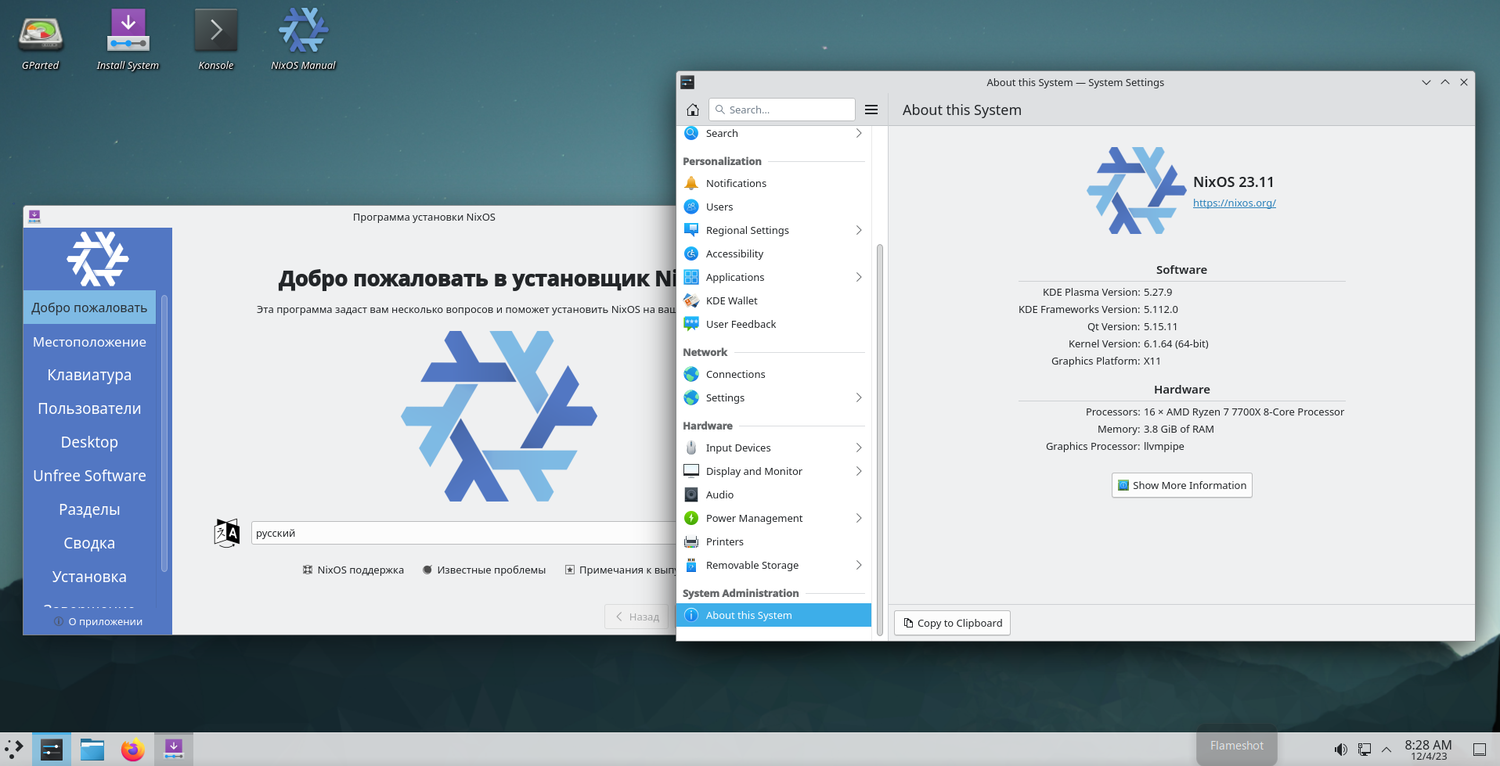This screenshot has height=766, width=1500.
Task: Click the installer Назад button
Action: click(636, 617)
